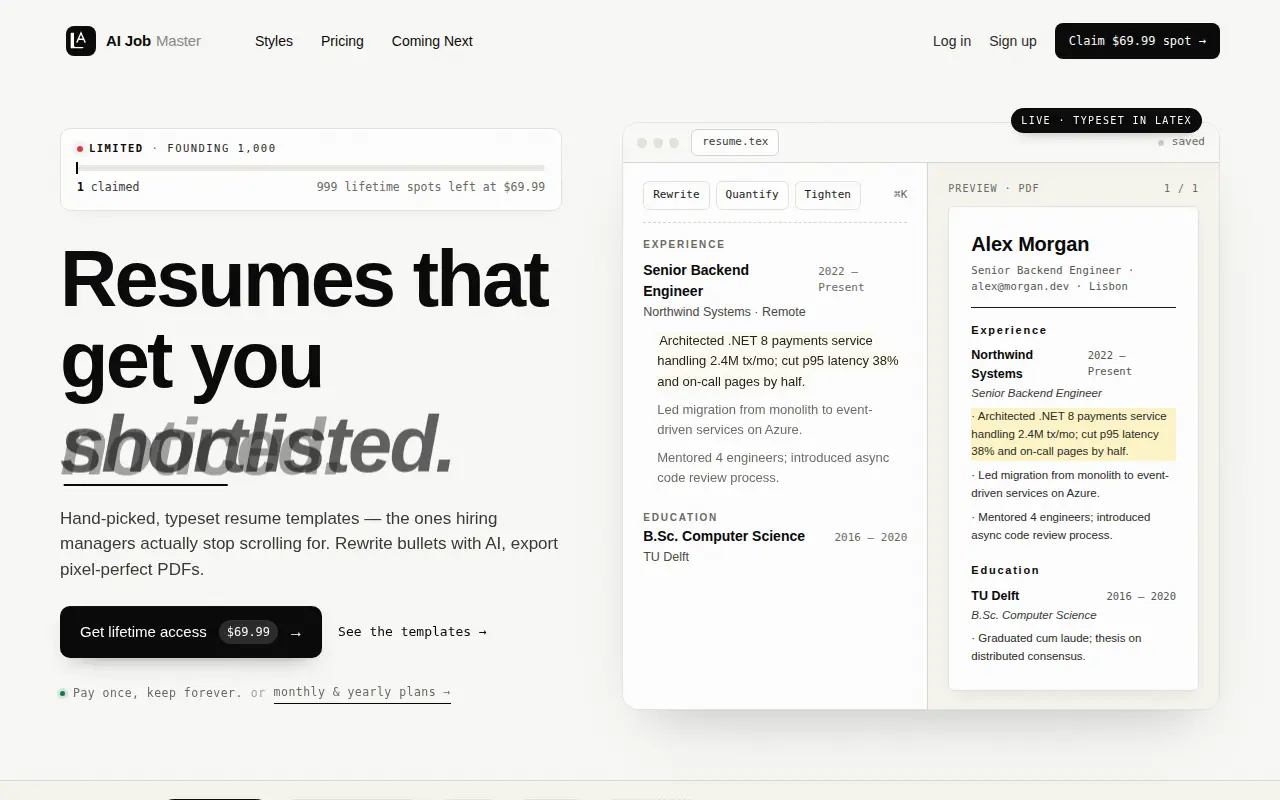The image size is (1280, 800).
Task: Click Alex Morgan name in PDF preview
Action: [x=1030, y=244]
